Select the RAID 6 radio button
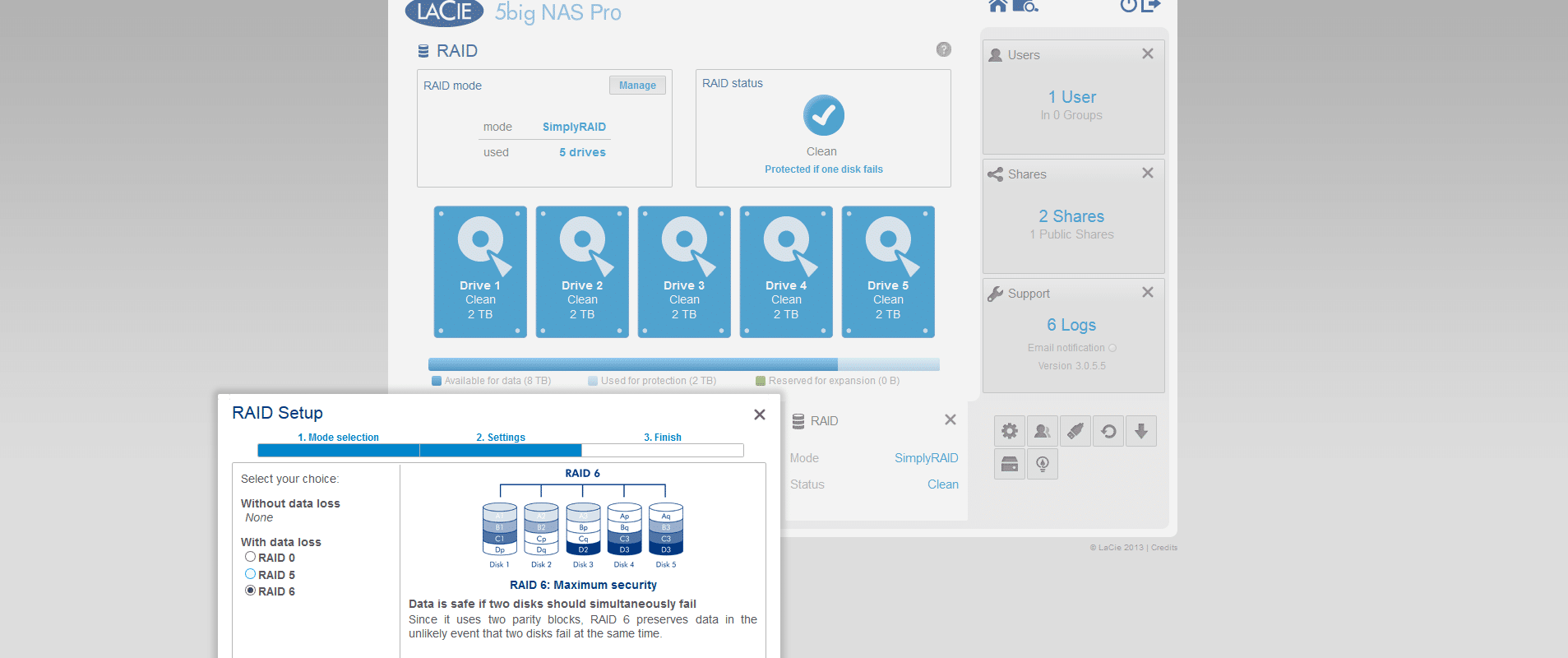This screenshot has width=1568, height=658. pyautogui.click(x=250, y=591)
